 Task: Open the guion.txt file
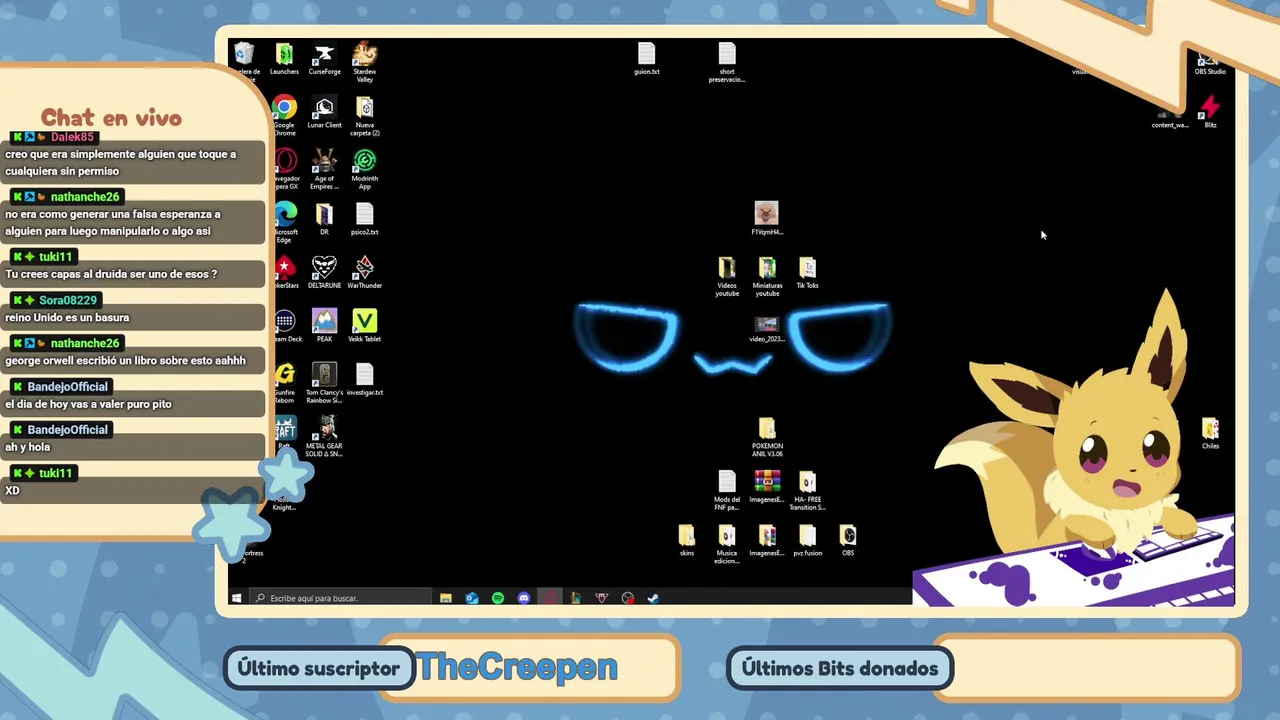coord(647,59)
